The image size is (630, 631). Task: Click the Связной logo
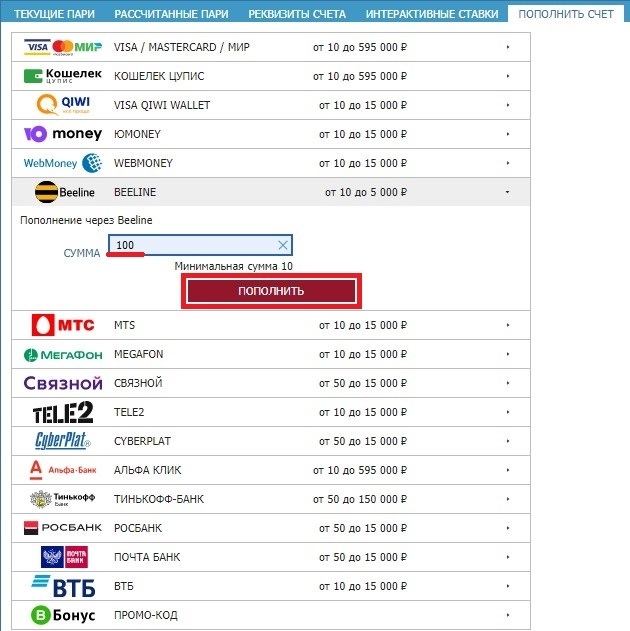tap(63, 383)
